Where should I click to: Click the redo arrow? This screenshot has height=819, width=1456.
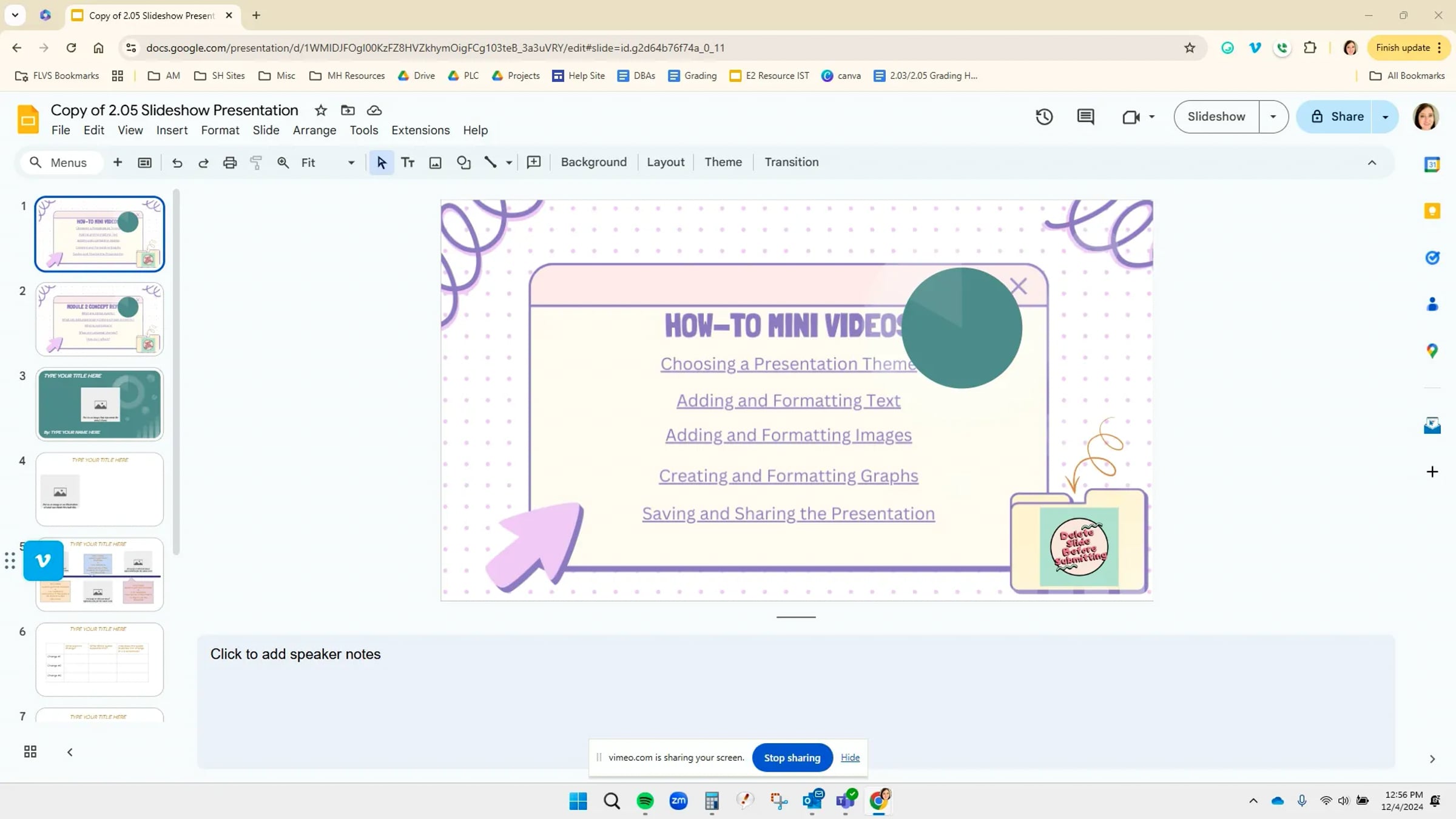203,162
